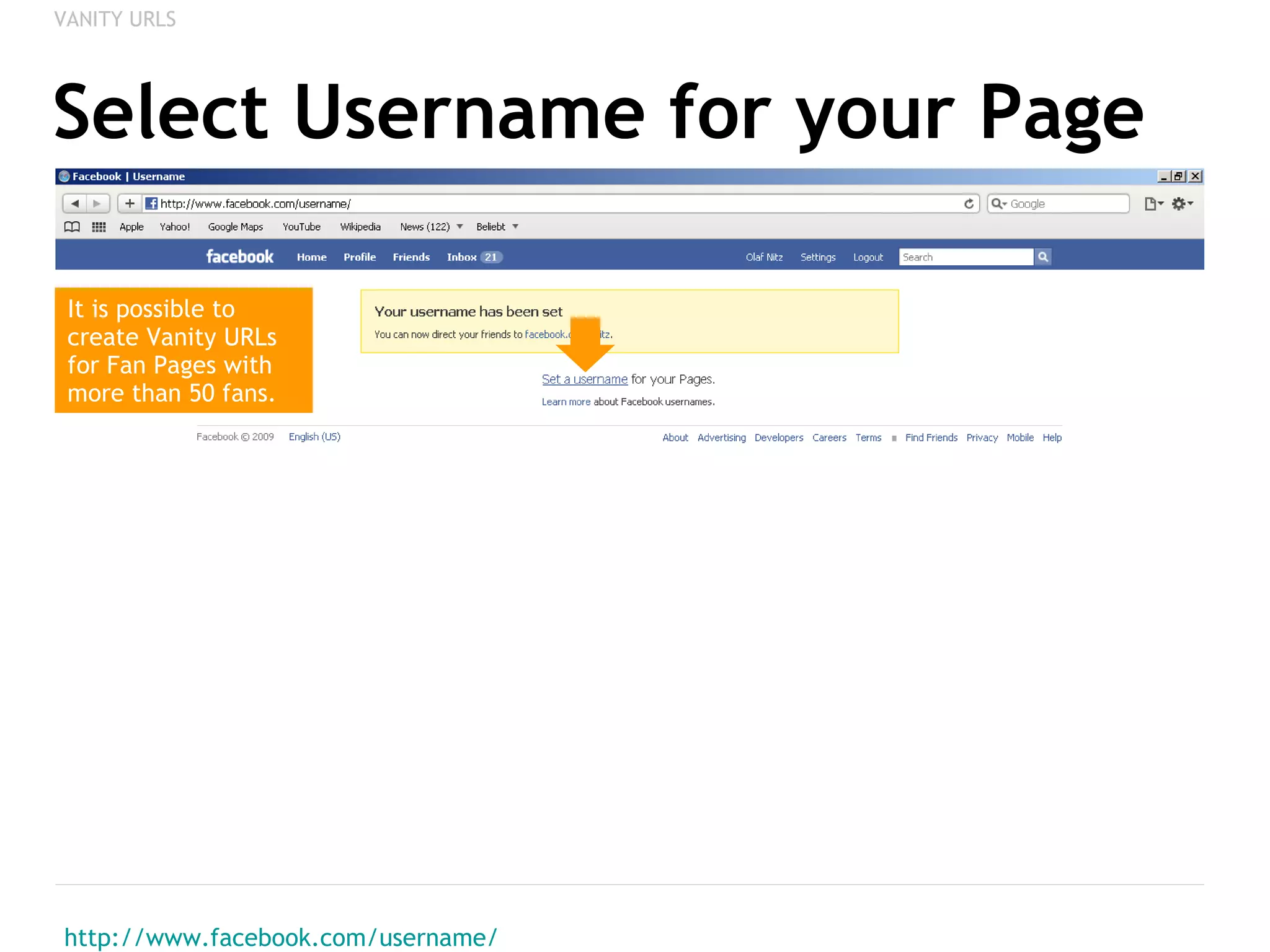Open the Terms footer link

[x=868, y=438]
